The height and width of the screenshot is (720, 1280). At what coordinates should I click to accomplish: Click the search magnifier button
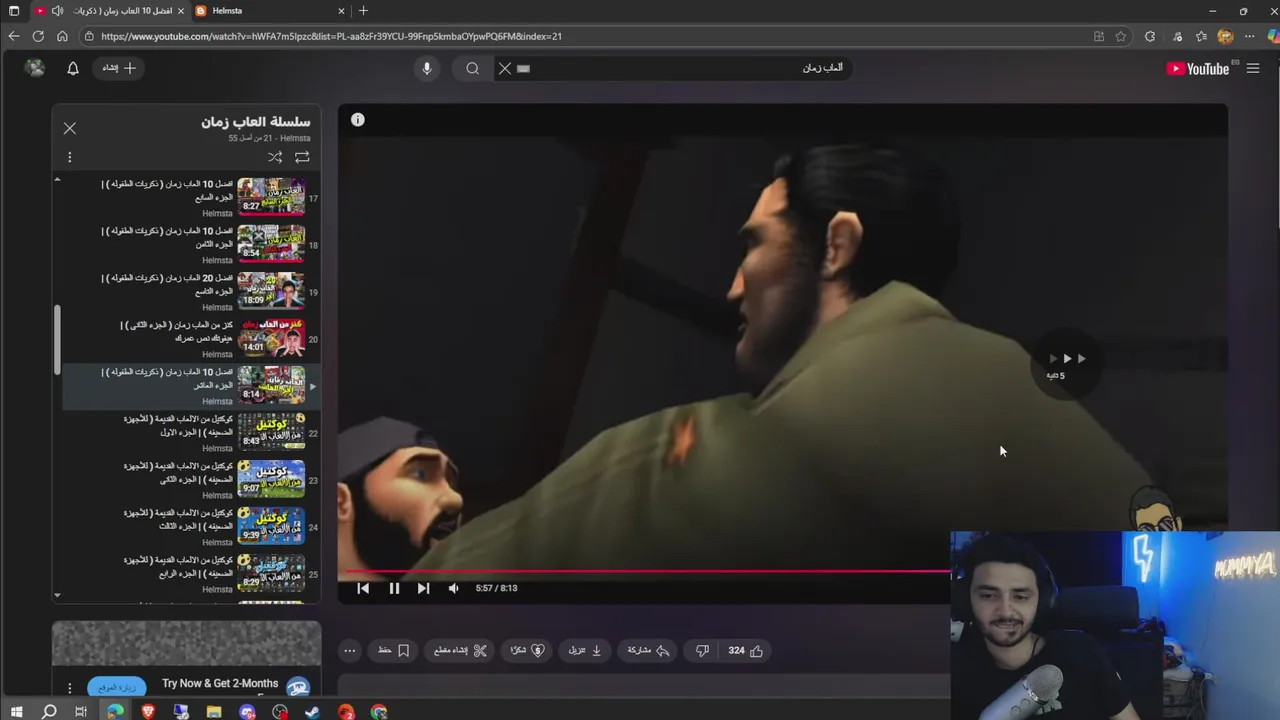coord(472,68)
